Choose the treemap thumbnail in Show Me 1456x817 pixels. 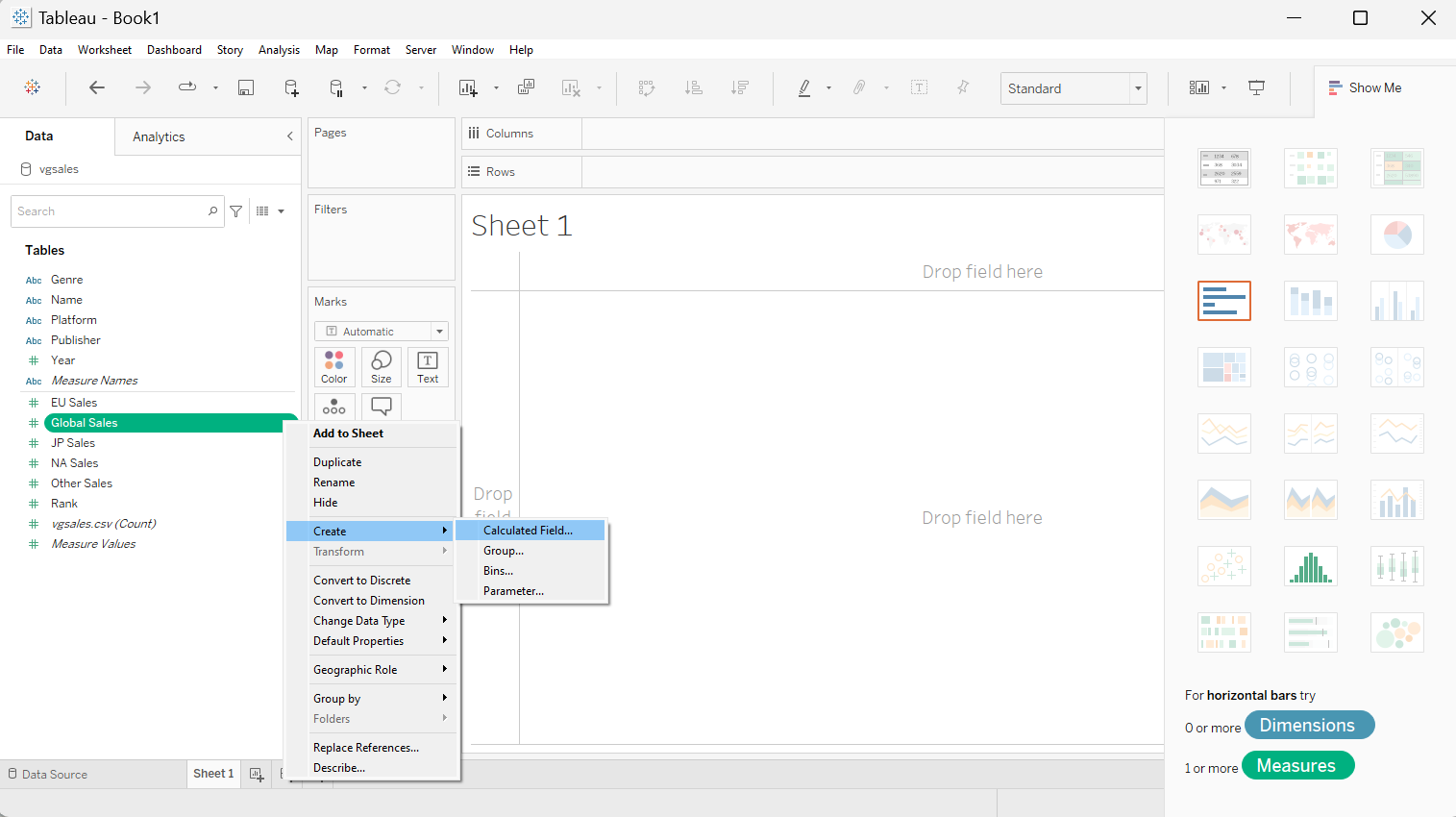point(1224,367)
